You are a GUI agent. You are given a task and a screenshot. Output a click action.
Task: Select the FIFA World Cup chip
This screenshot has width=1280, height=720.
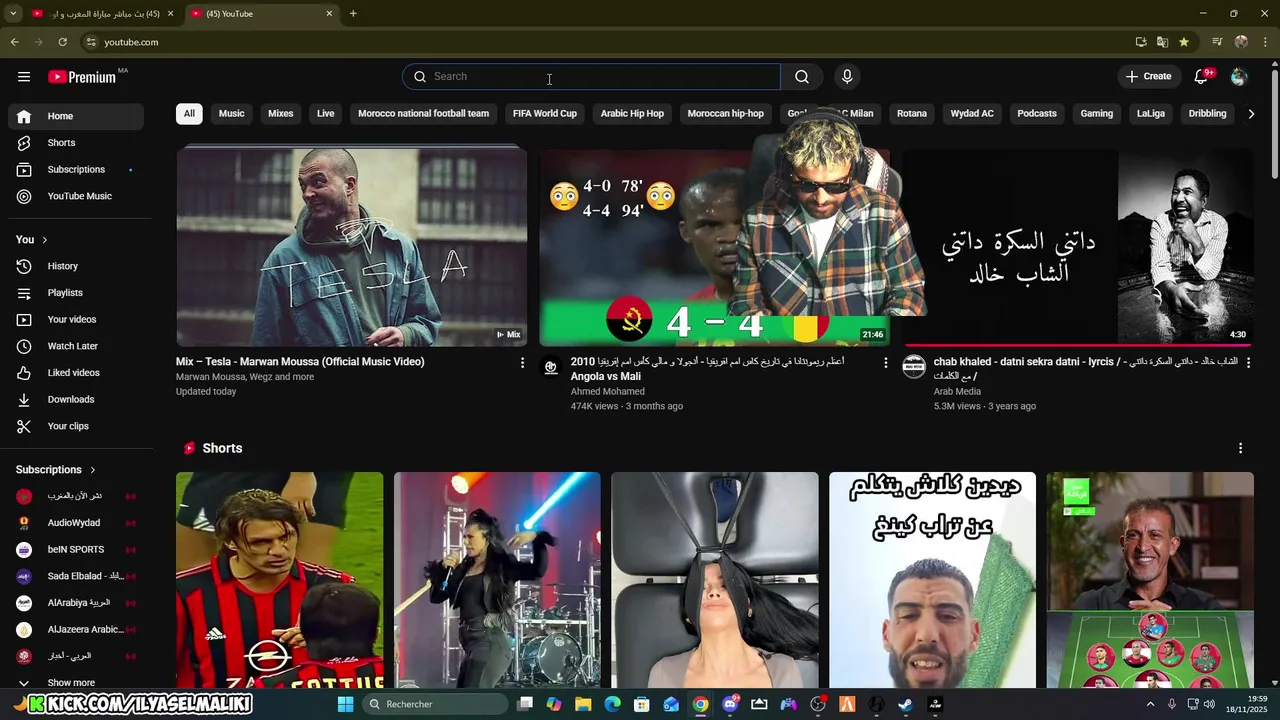coord(545,114)
